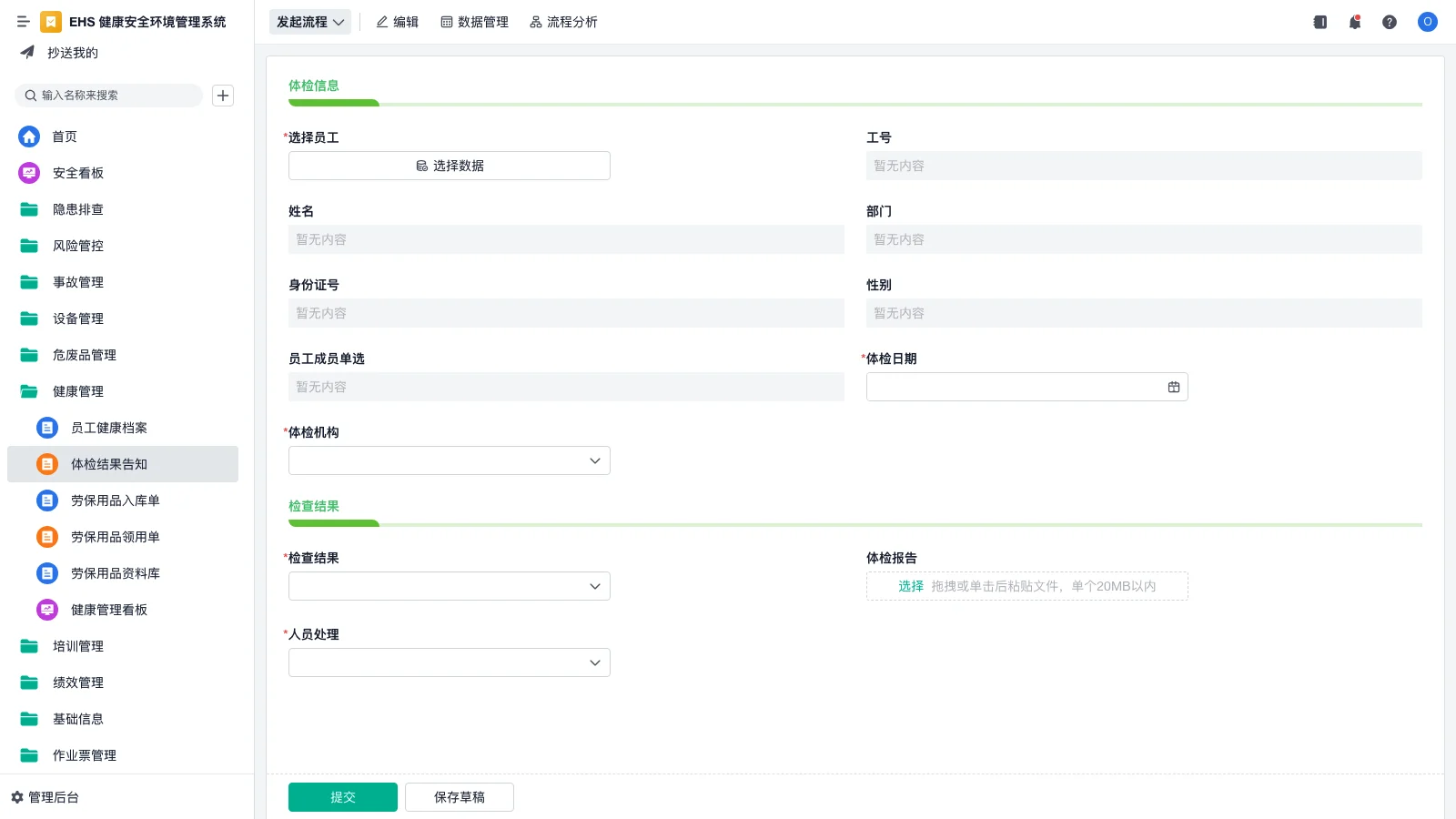Expand the 培训管理 folder

click(x=77, y=646)
